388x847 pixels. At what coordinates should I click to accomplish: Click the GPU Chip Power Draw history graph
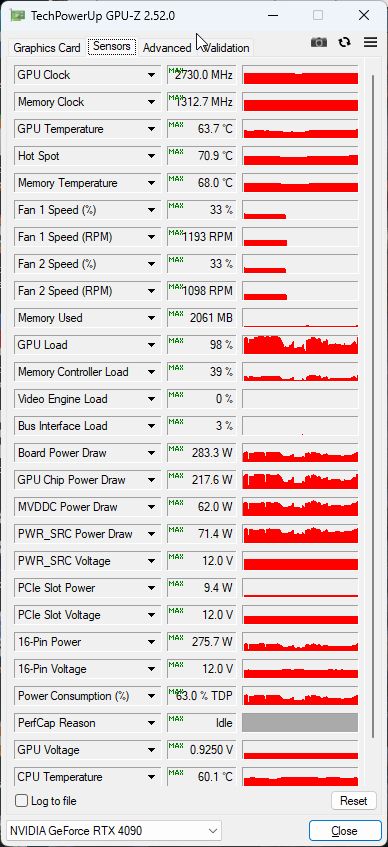click(300, 480)
